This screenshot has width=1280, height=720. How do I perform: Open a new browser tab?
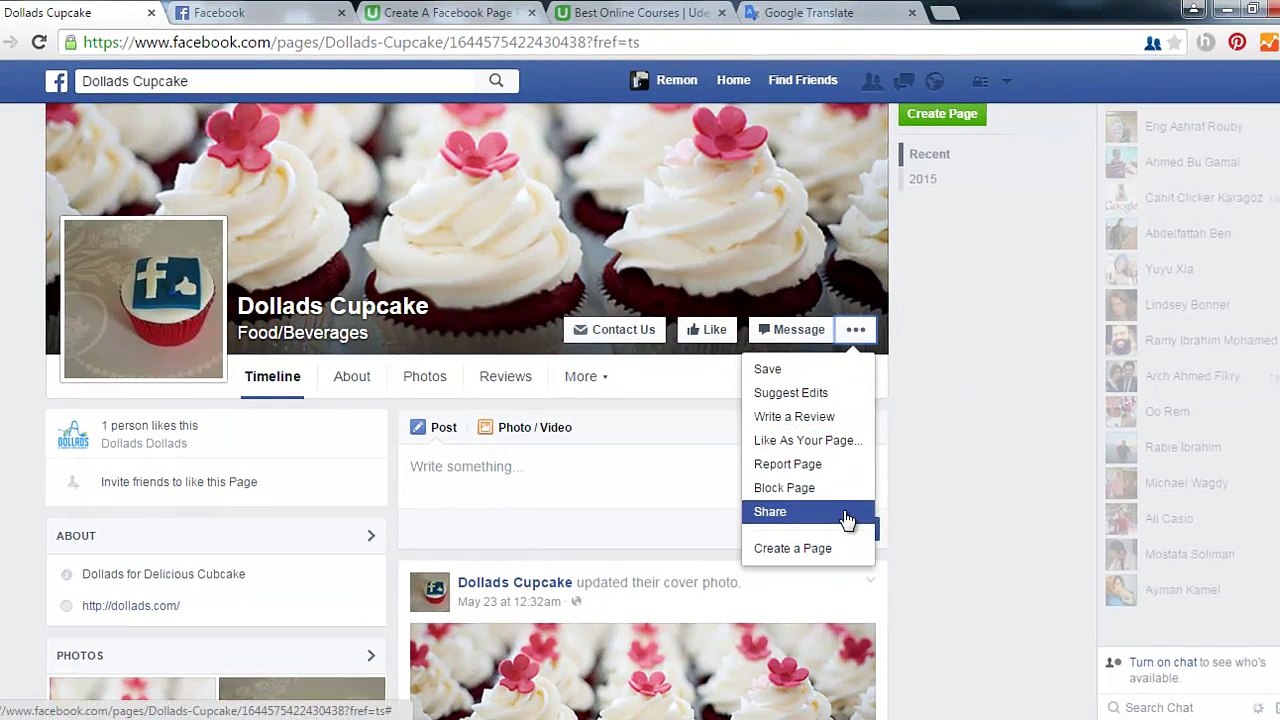click(x=945, y=13)
